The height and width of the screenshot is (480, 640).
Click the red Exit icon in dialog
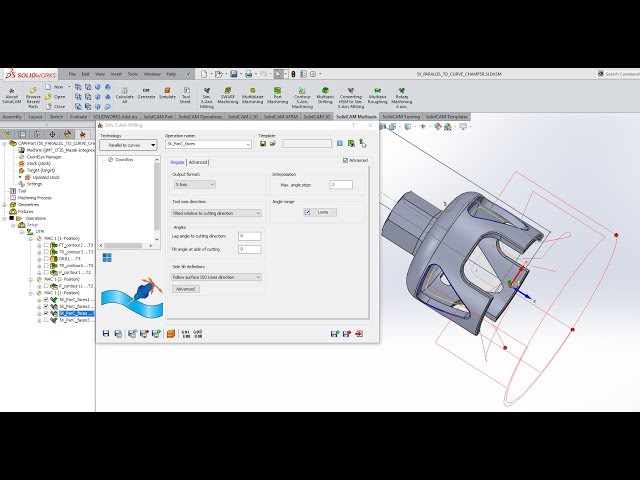tap(359, 334)
